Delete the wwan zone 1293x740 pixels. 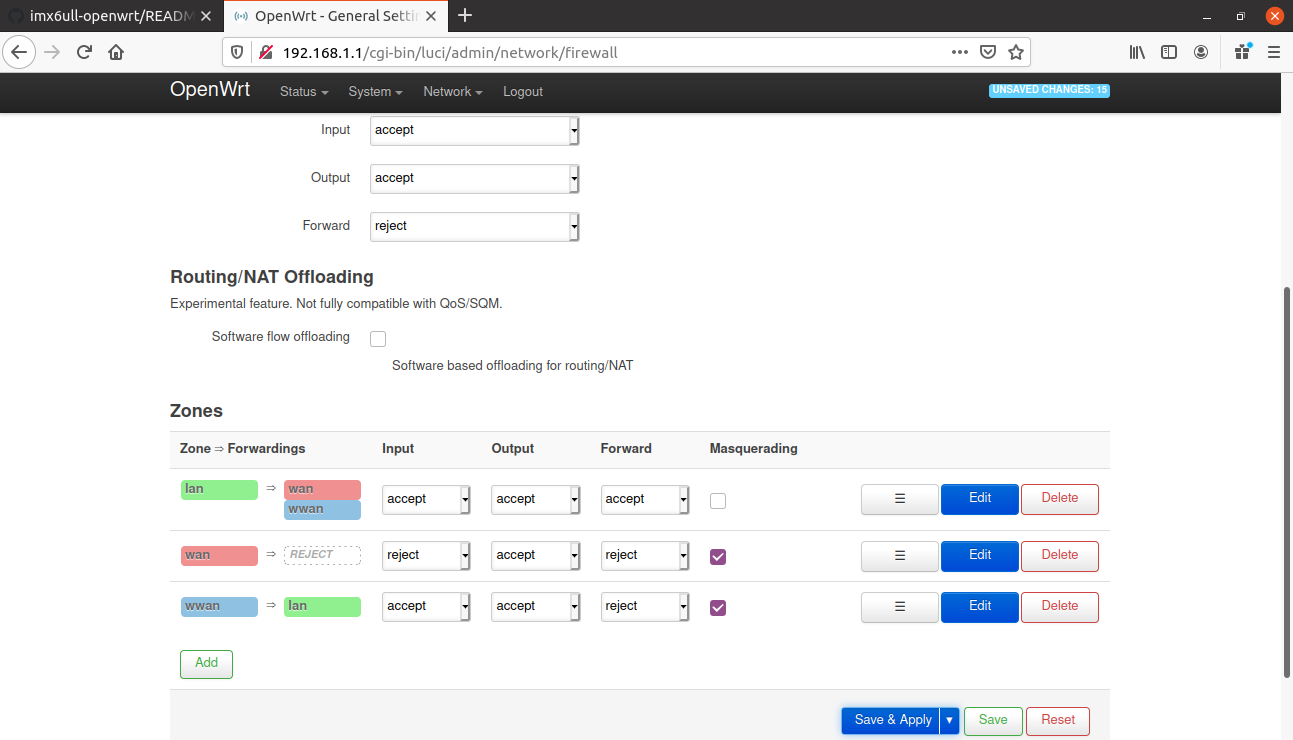(x=1060, y=606)
